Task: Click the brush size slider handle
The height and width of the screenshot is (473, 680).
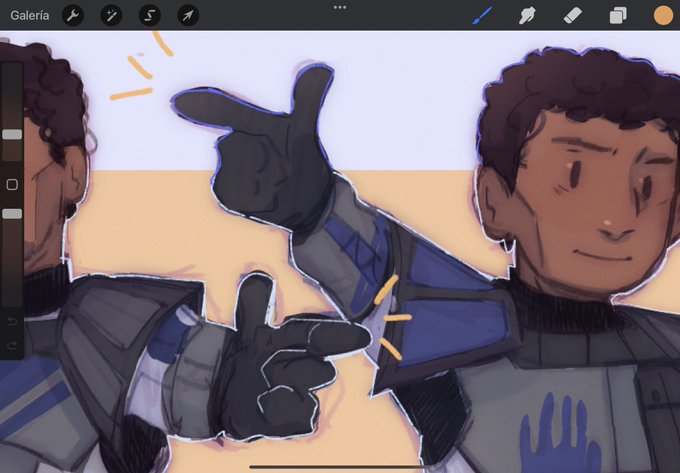Action: (12, 134)
